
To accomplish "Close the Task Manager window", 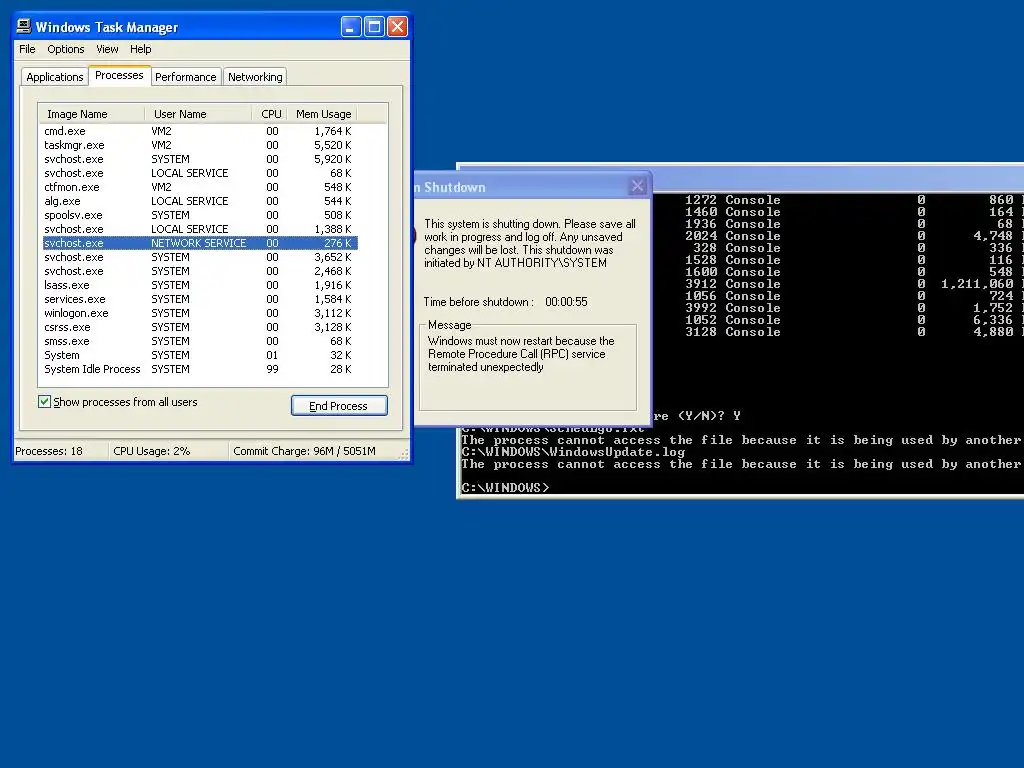I will point(397,27).
